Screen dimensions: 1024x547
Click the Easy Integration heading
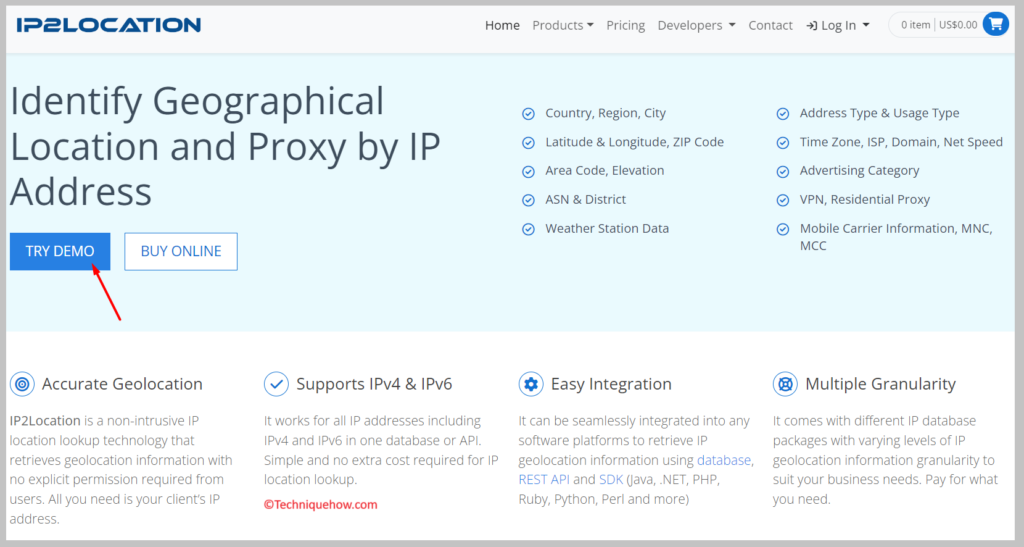[x=611, y=384]
